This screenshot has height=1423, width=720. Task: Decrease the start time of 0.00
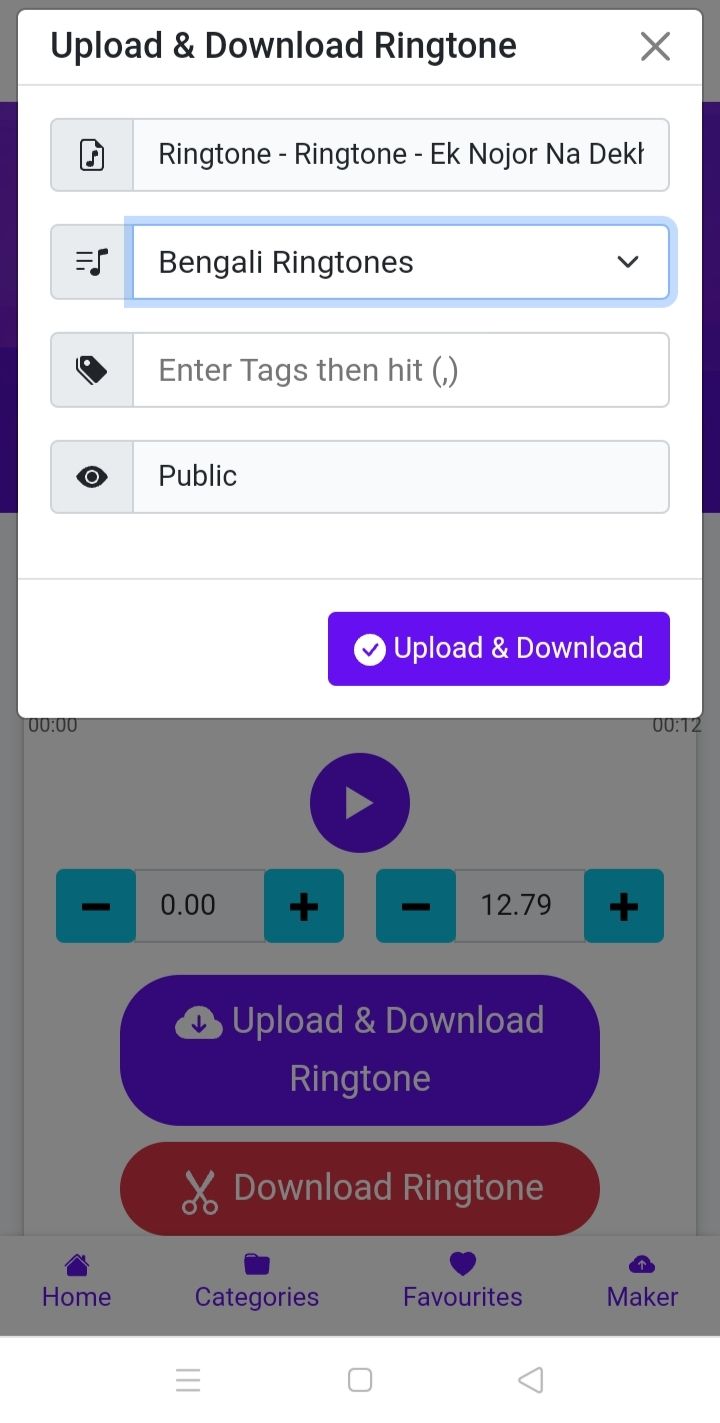click(x=96, y=906)
